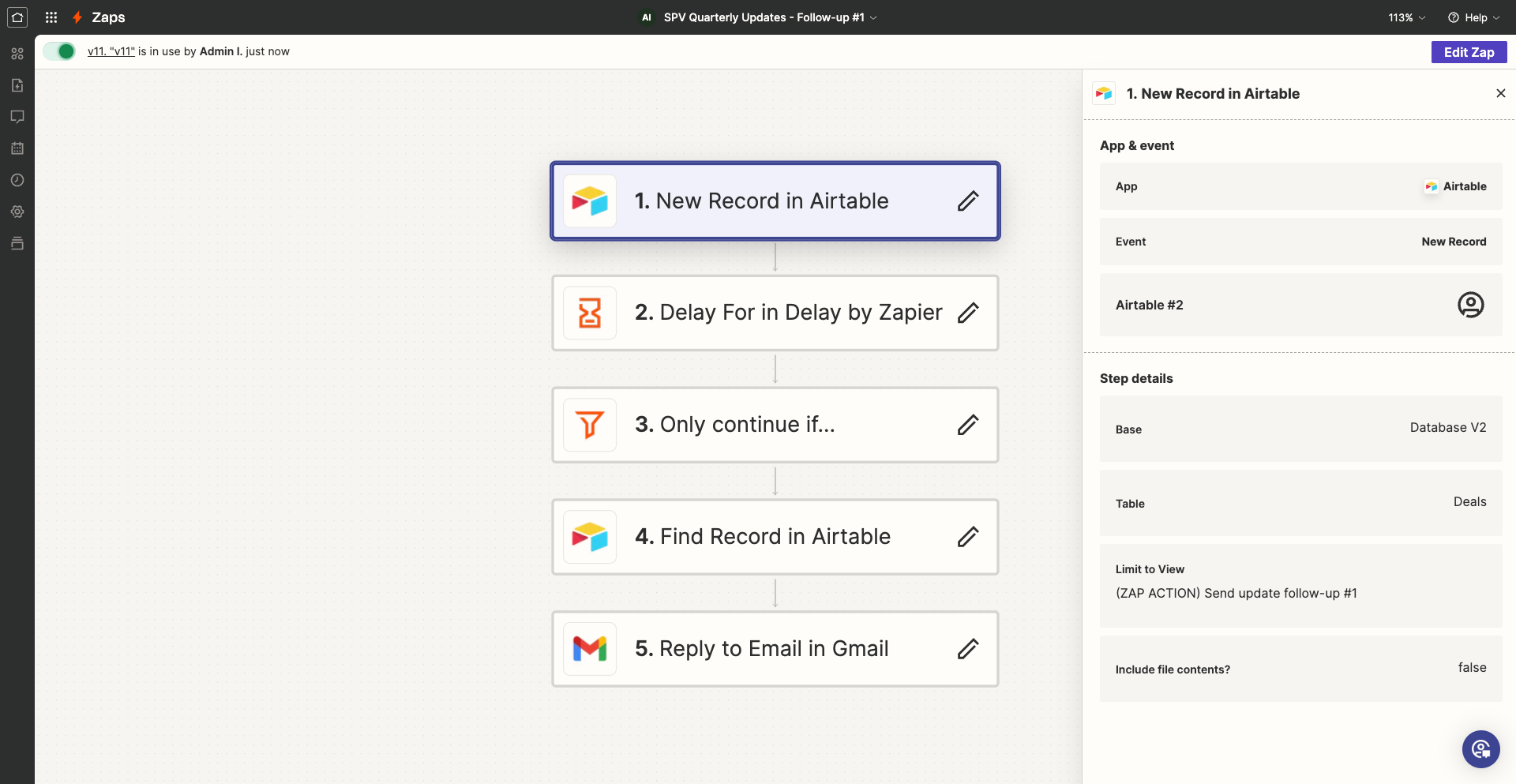Click the Base value Database V2

pyautogui.click(x=1448, y=427)
